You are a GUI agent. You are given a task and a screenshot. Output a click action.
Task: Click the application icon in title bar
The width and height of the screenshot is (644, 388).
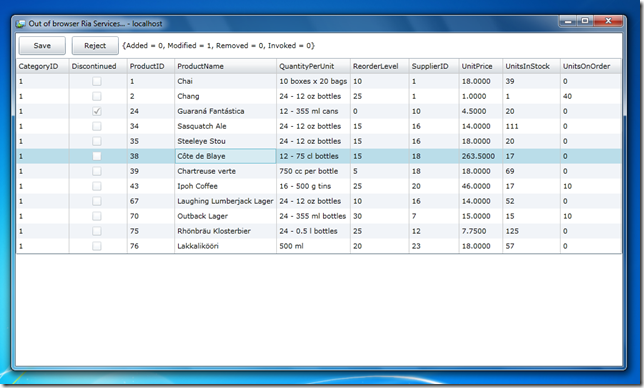pyautogui.click(x=21, y=24)
